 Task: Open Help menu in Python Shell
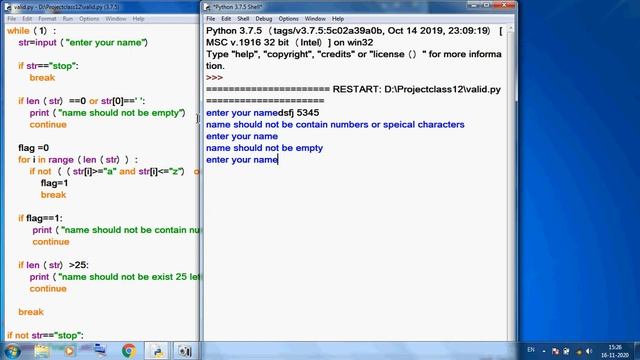(338, 19)
